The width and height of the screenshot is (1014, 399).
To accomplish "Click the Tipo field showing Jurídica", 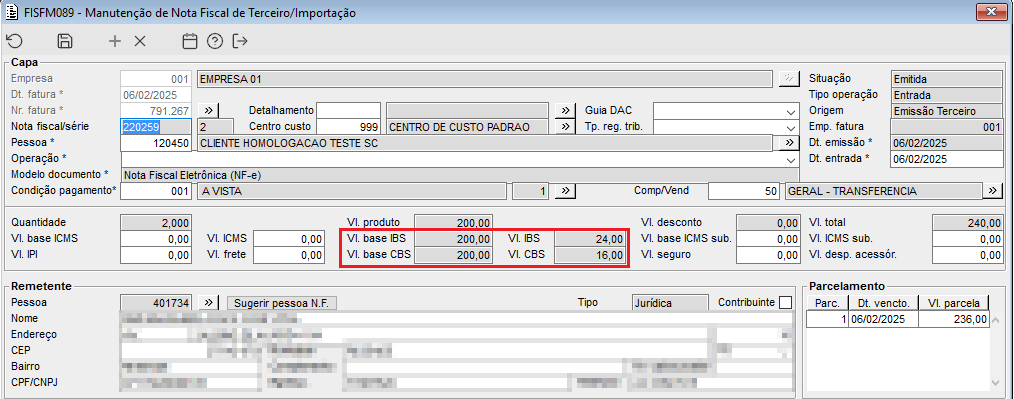I will click(670, 303).
